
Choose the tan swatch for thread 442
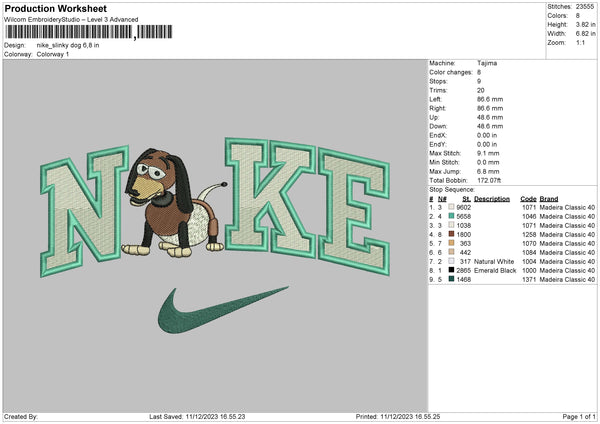[x=451, y=252]
